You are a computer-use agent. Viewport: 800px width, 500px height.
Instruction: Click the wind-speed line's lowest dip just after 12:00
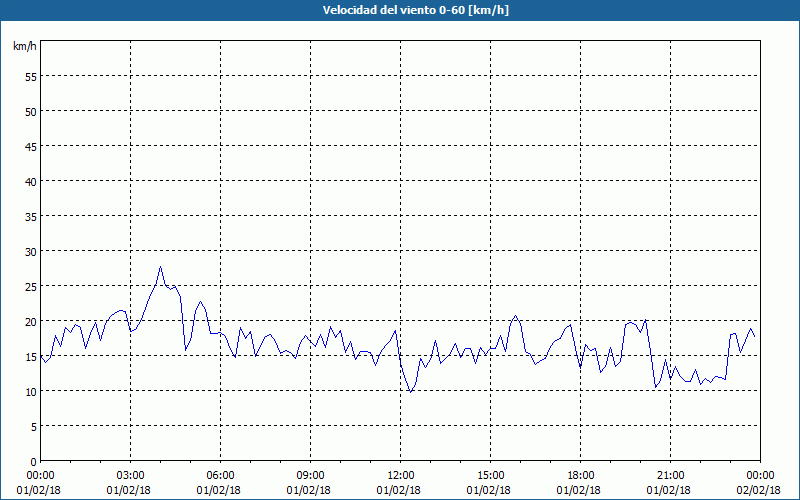tap(411, 392)
